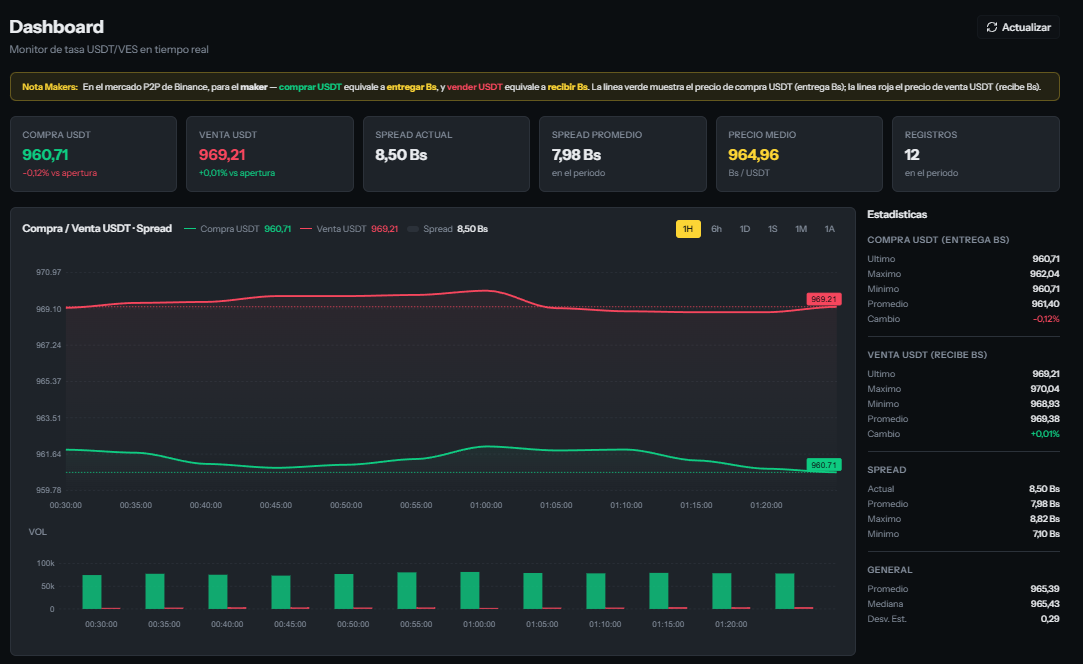
Task: Click the Compra Maximo value 962,04
Action: coord(1044,274)
